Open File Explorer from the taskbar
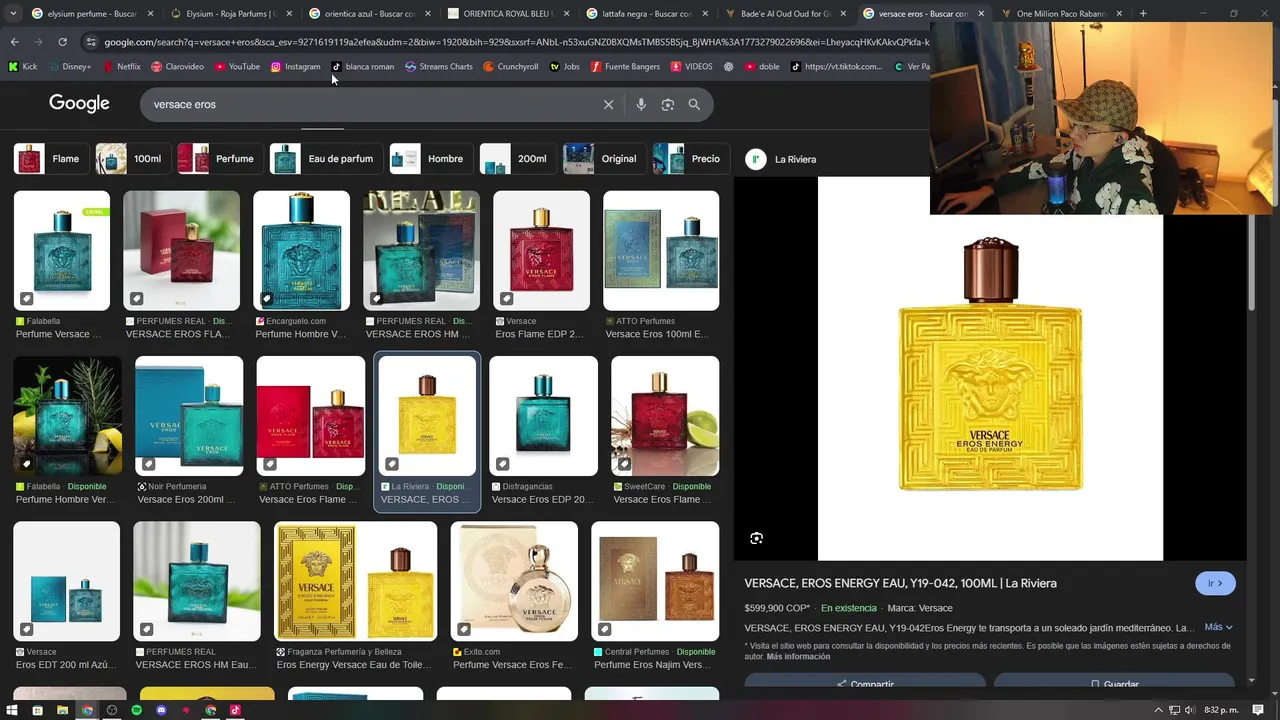The width and height of the screenshot is (1280, 720). [62, 710]
